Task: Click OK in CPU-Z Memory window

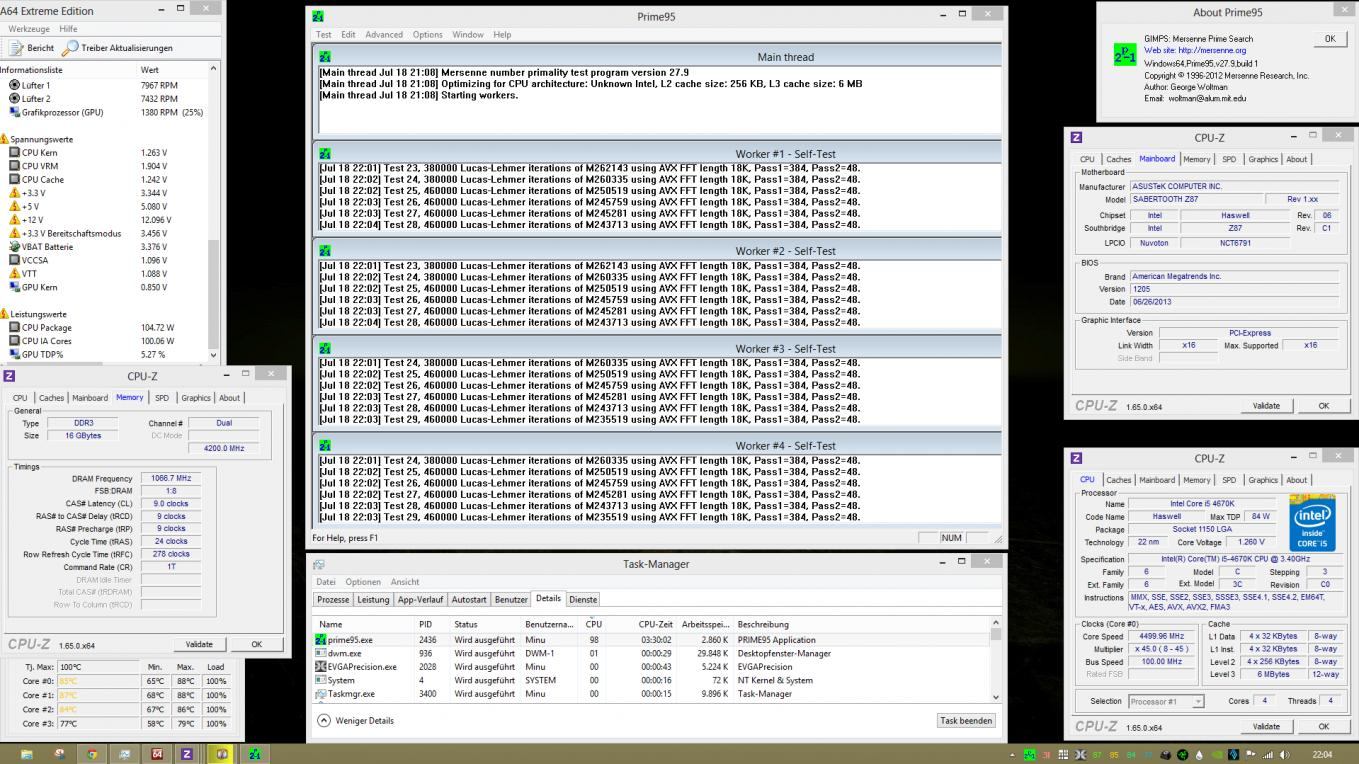Action: [x=257, y=645]
